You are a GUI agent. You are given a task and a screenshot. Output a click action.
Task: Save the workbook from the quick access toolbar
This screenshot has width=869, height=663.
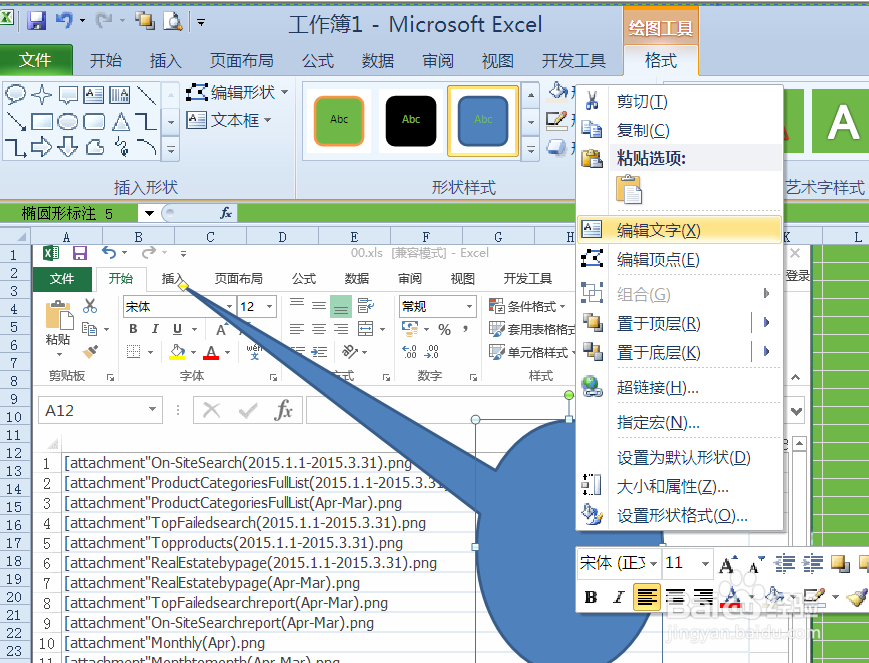tap(37, 21)
